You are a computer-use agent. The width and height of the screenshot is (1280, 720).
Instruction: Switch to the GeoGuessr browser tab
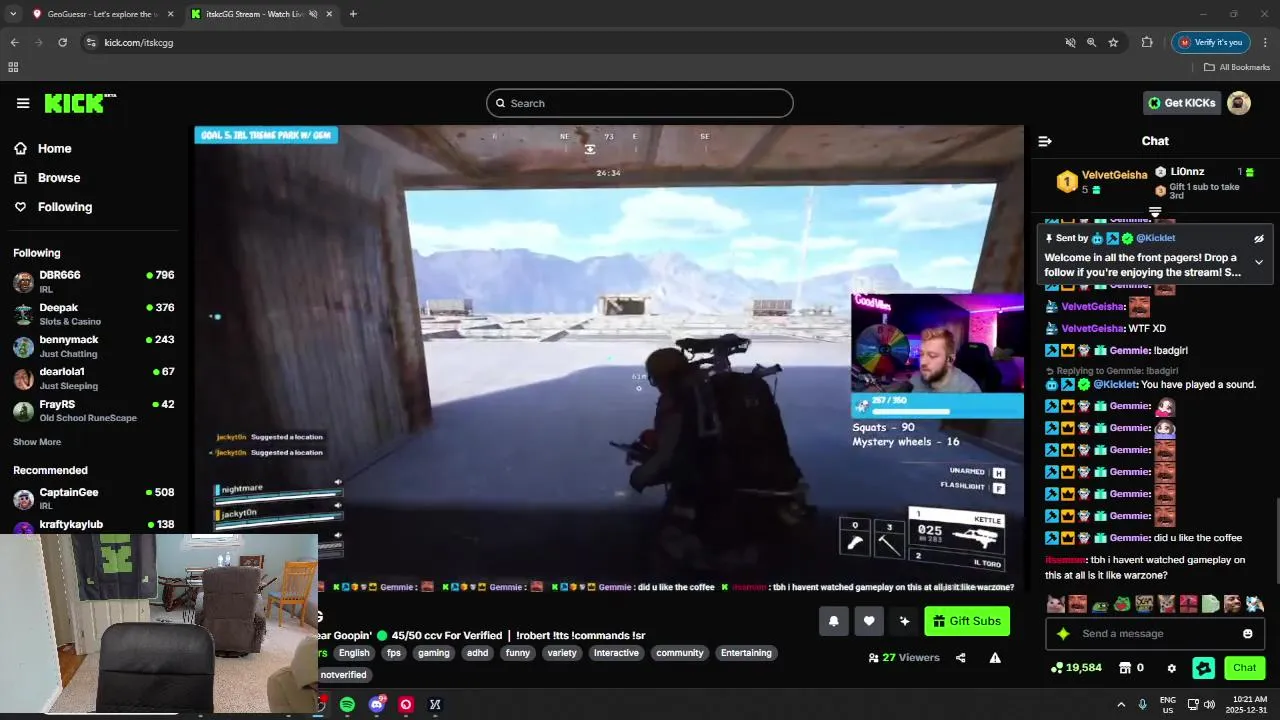tap(103, 14)
